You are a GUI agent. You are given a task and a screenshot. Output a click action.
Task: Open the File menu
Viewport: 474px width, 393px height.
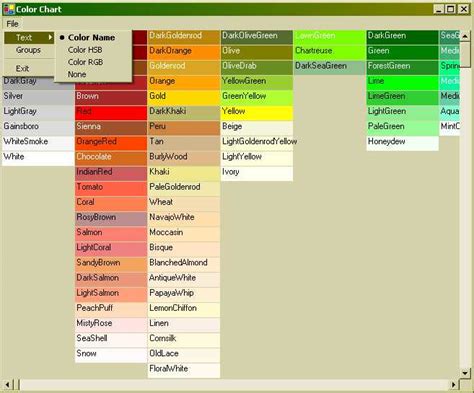pyautogui.click(x=12, y=24)
